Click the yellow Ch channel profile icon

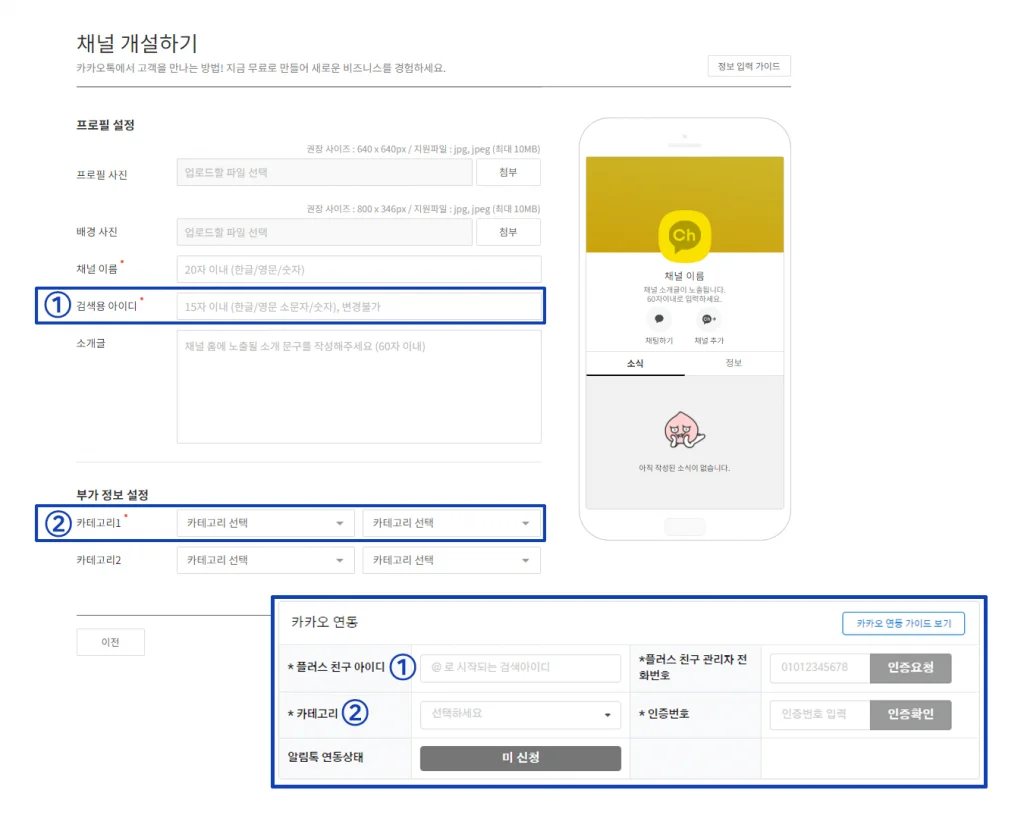[684, 236]
